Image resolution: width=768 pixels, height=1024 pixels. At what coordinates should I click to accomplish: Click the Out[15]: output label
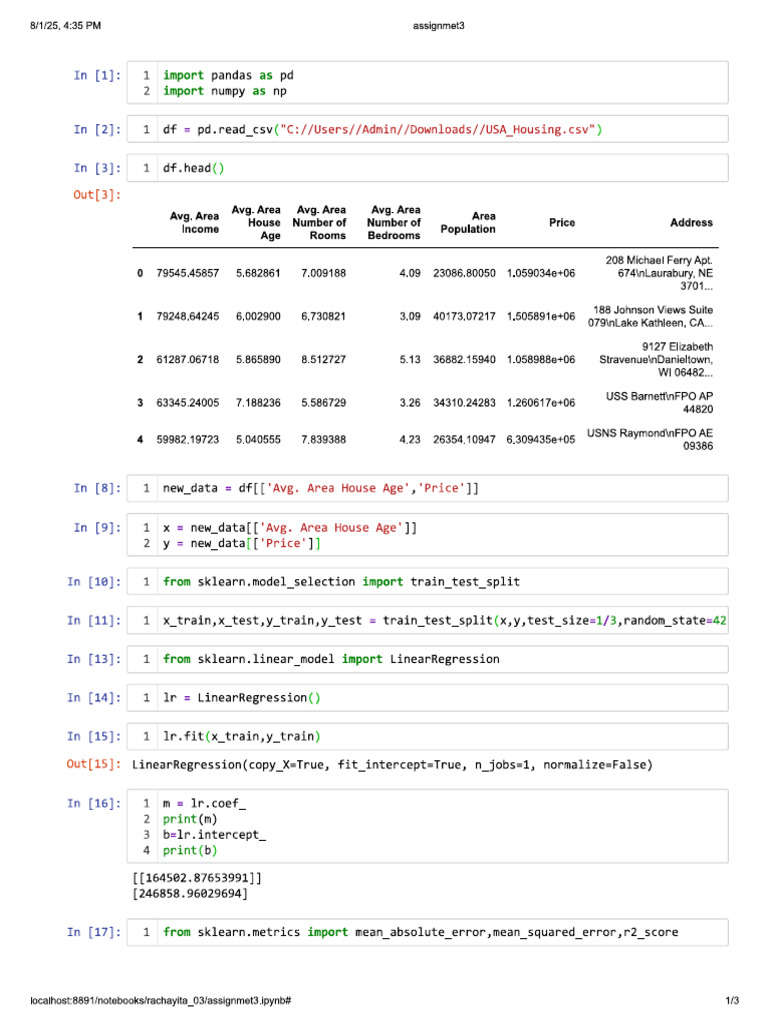pos(94,764)
